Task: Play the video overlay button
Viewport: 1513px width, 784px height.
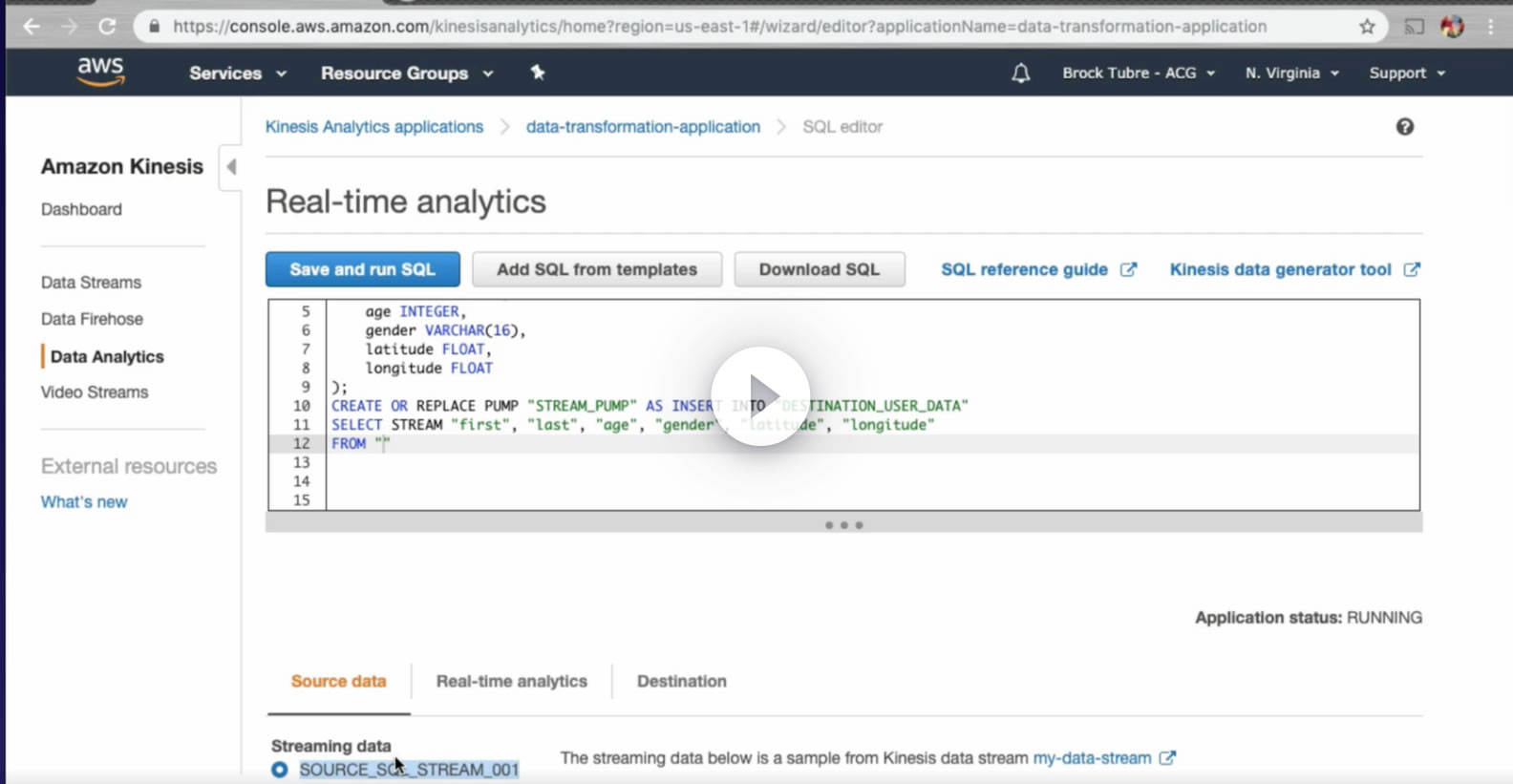Action: click(760, 395)
